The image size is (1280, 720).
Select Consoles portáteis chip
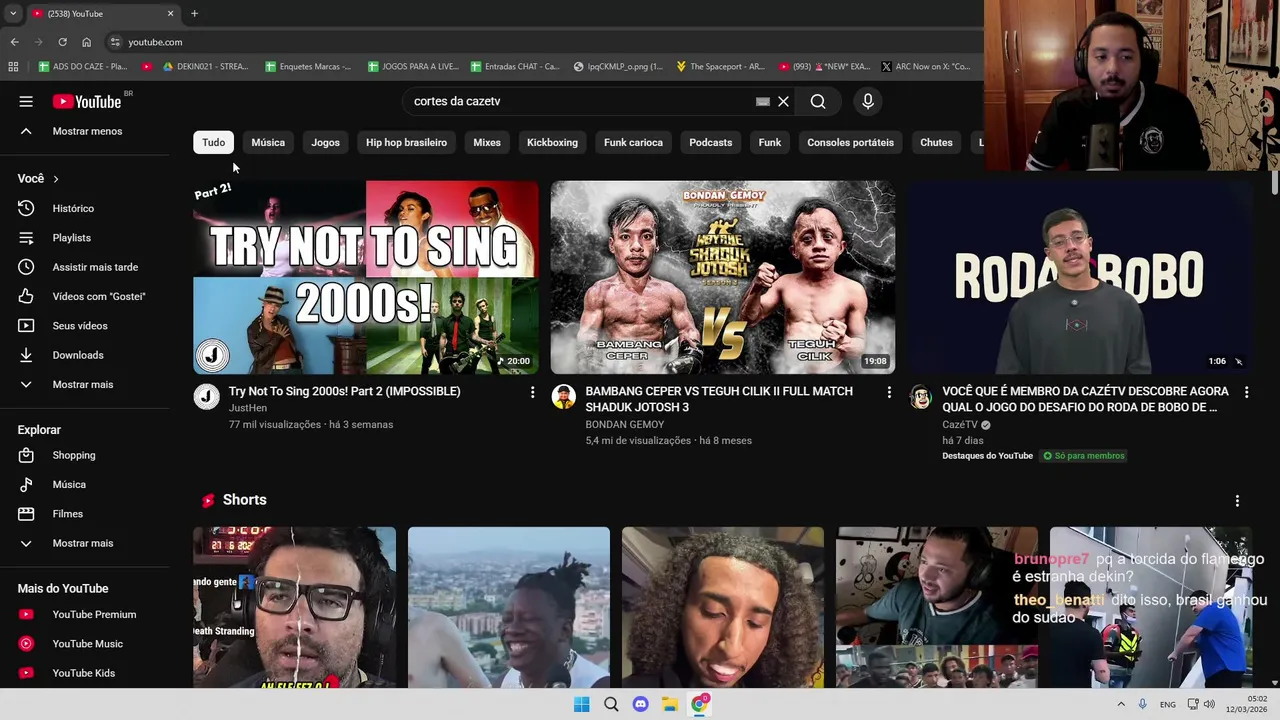tap(850, 142)
